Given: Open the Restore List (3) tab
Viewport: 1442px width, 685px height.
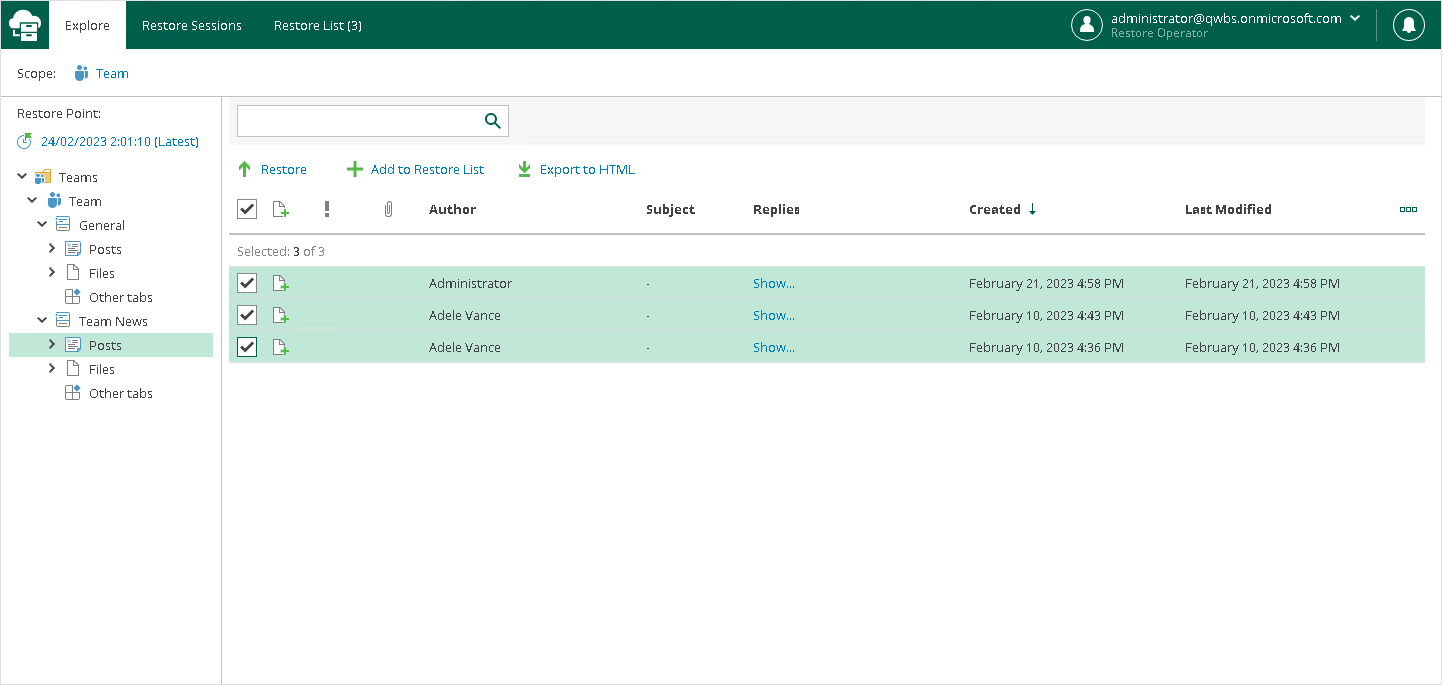Looking at the screenshot, I should (x=318, y=25).
